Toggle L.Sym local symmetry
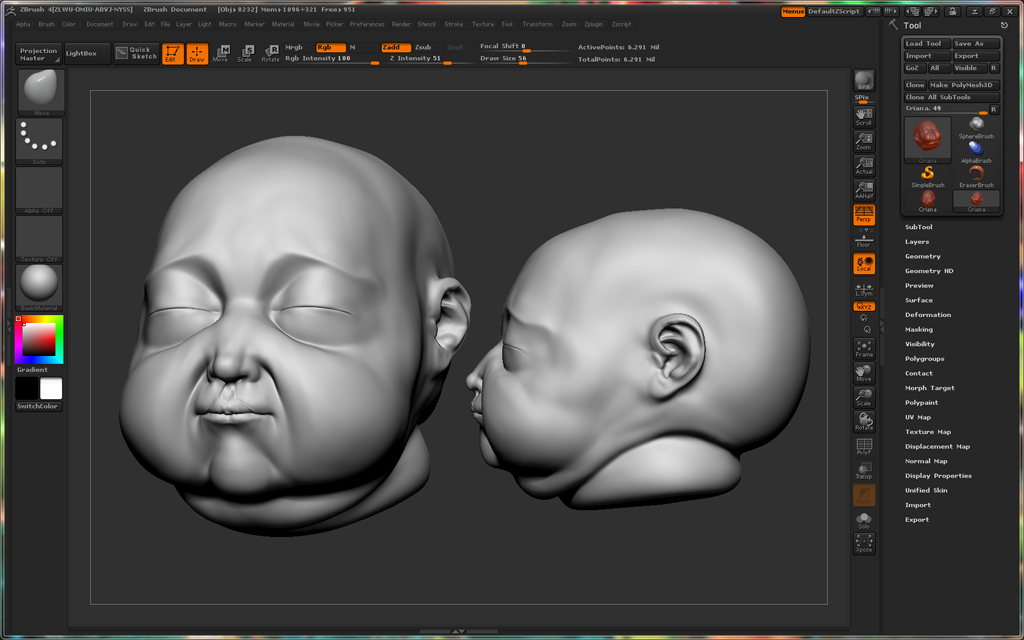The height and width of the screenshot is (640, 1024). (x=864, y=289)
